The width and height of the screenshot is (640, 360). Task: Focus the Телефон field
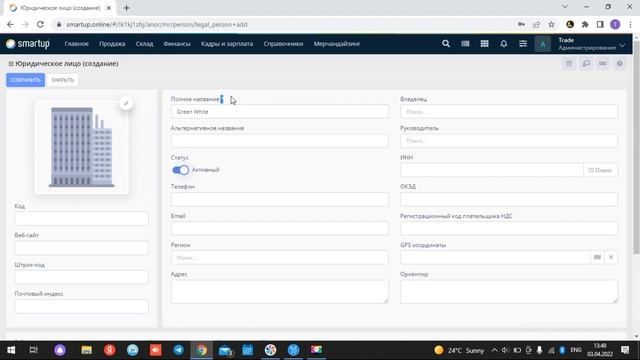pos(280,199)
